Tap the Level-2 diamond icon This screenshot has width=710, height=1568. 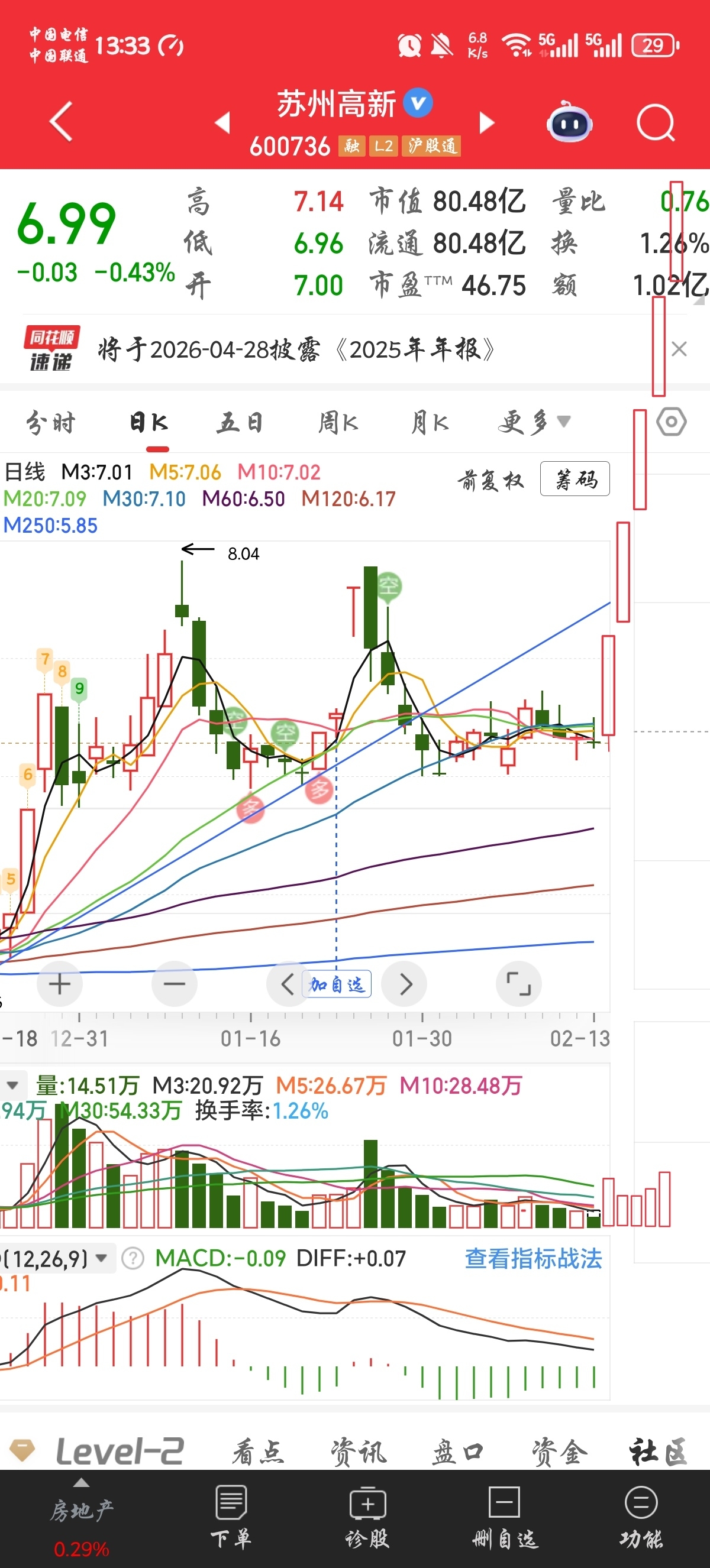22,1451
